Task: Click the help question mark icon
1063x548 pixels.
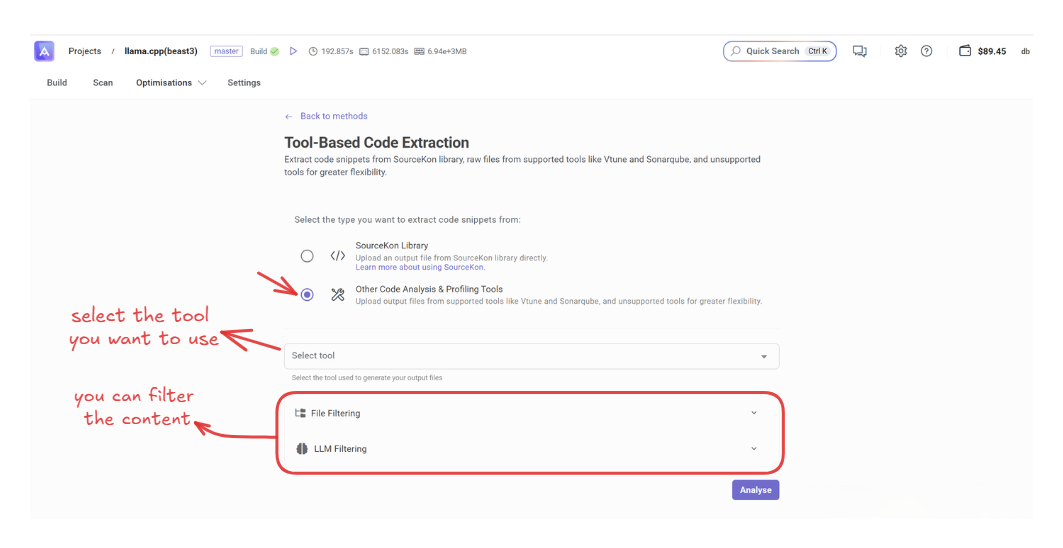Action: (x=926, y=51)
